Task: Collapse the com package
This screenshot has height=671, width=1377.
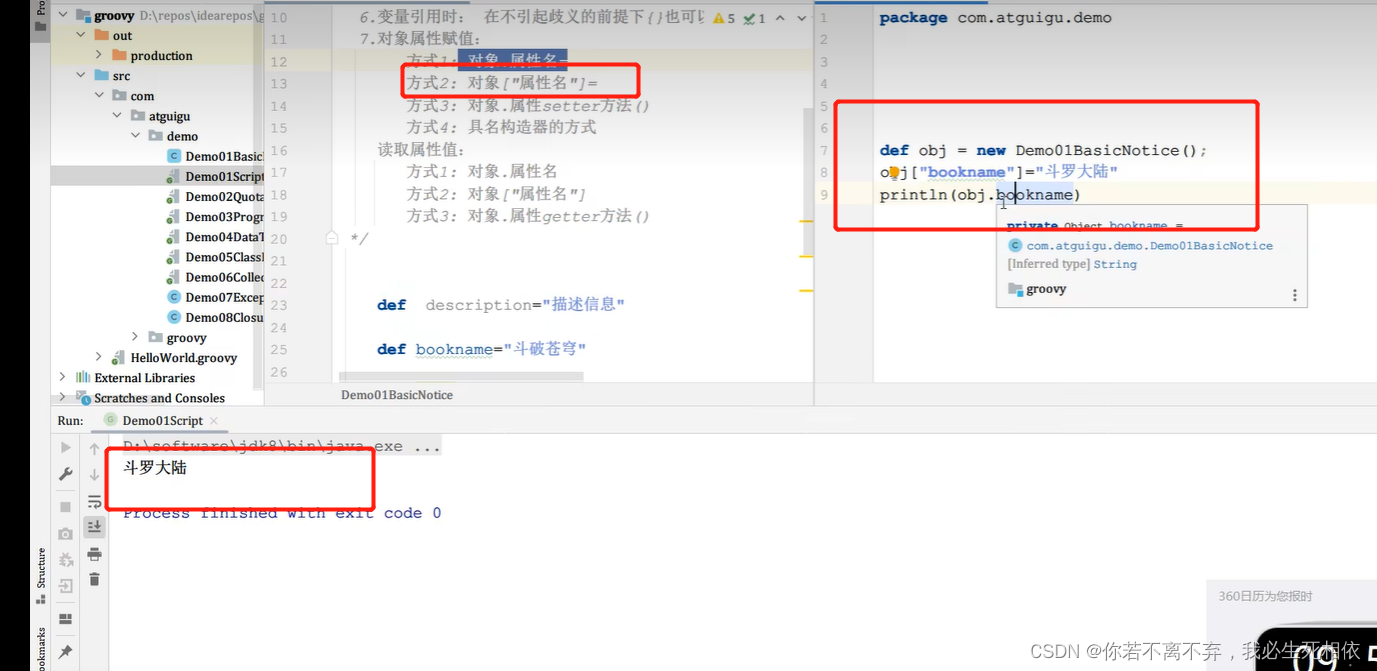Action: (x=99, y=95)
